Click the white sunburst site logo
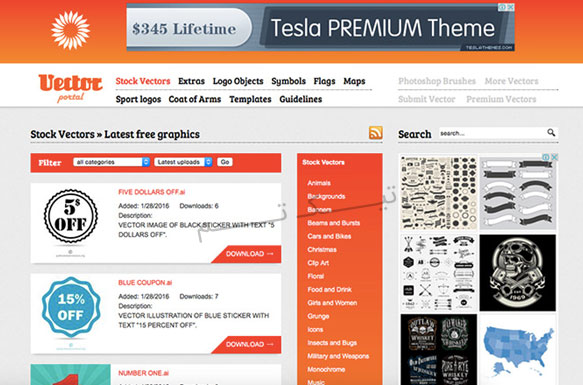Image resolution: width=583 pixels, height=385 pixels. point(71,30)
